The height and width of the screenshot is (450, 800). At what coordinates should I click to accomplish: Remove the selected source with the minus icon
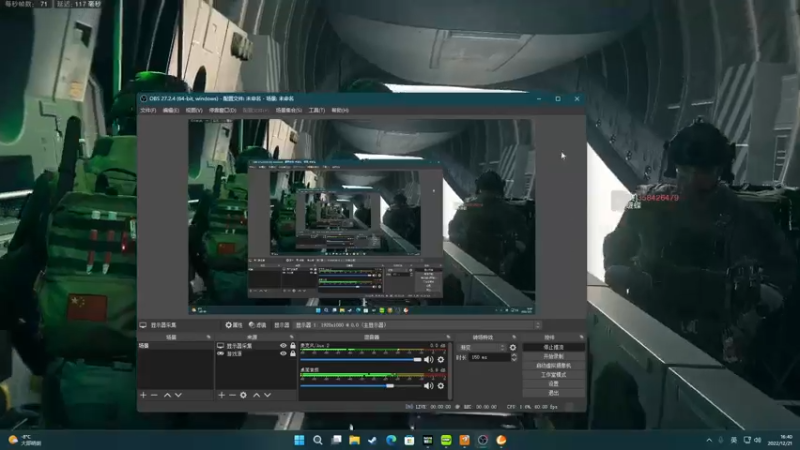coord(232,395)
